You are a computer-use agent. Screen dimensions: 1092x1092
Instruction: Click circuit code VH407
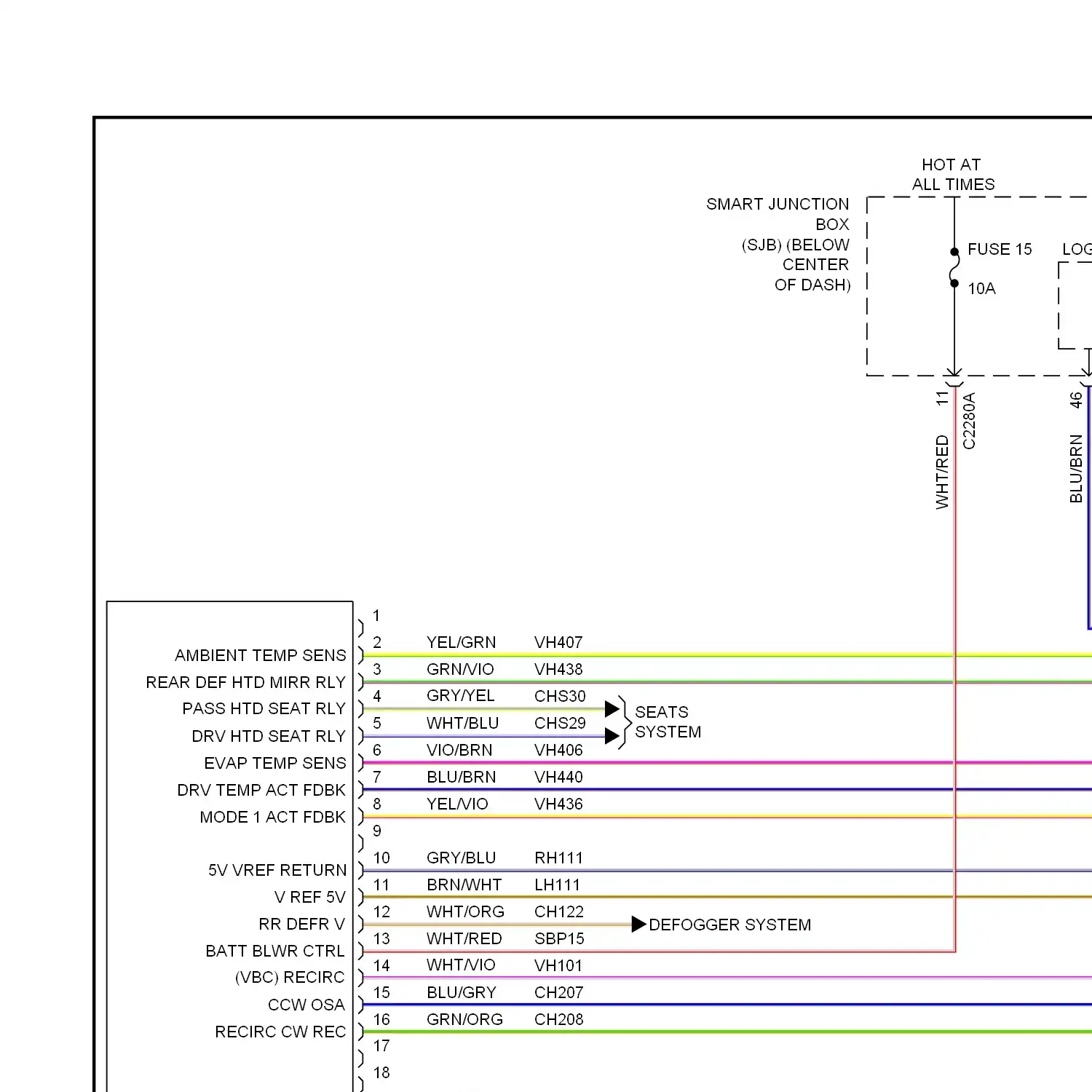click(558, 642)
